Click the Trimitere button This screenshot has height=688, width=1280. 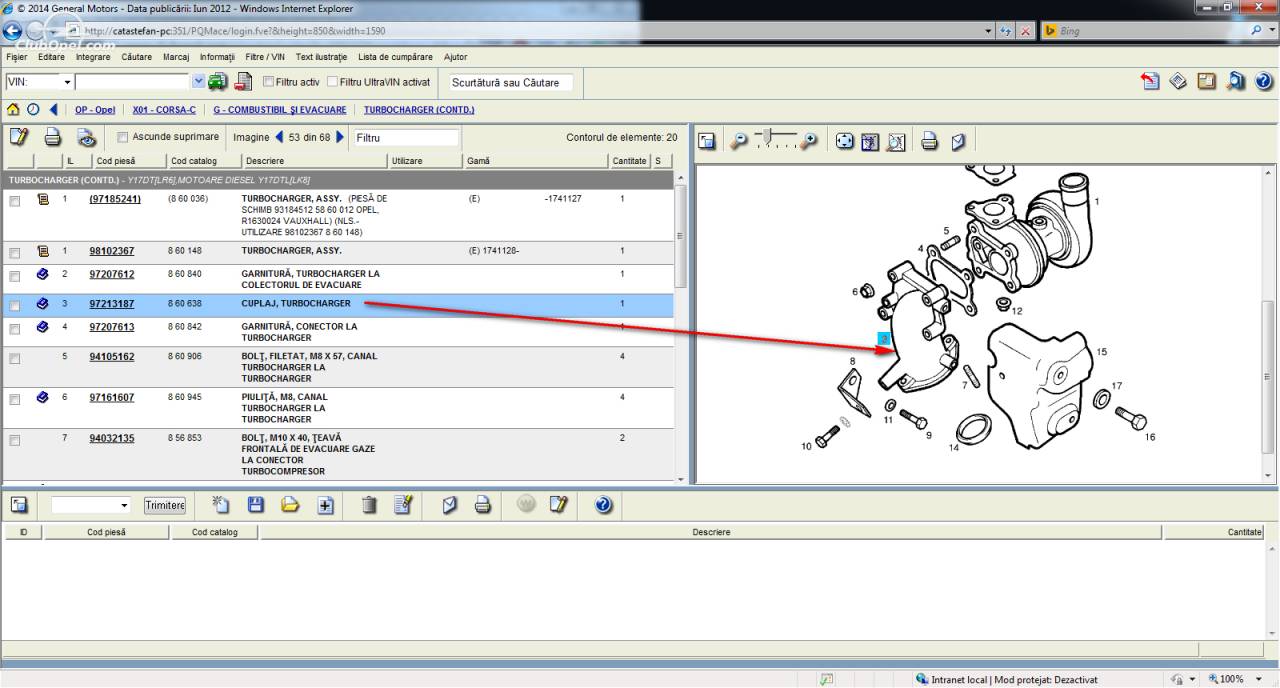click(x=165, y=506)
